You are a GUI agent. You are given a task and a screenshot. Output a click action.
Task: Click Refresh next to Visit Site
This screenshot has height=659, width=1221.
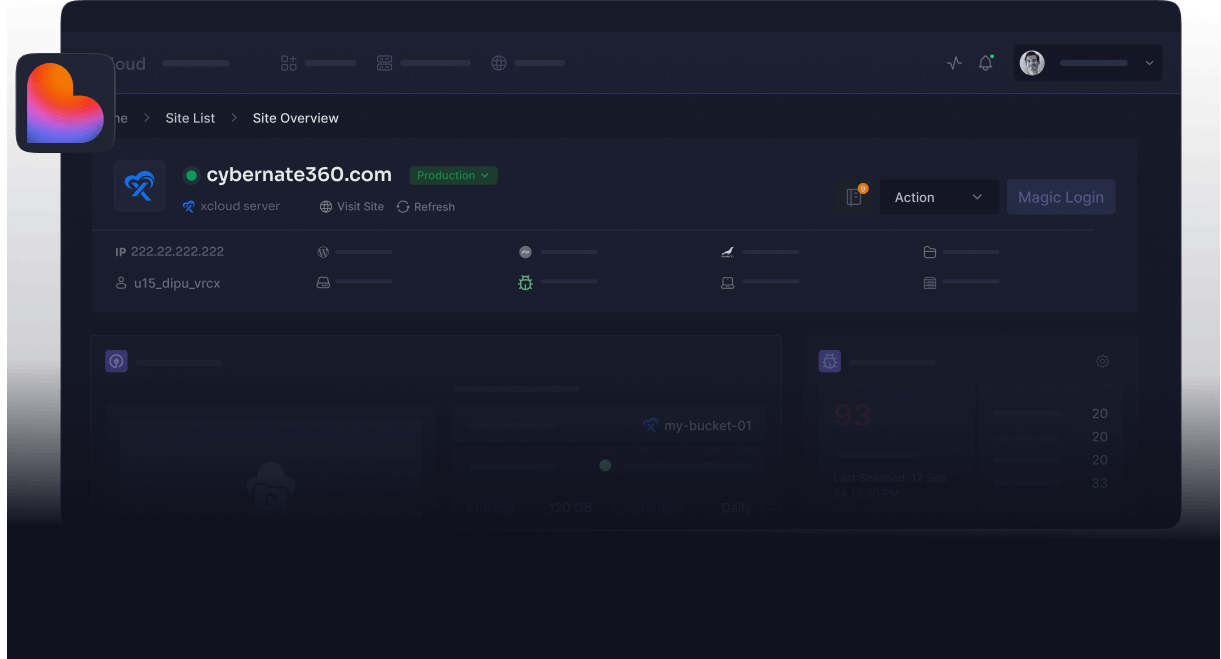coord(426,206)
